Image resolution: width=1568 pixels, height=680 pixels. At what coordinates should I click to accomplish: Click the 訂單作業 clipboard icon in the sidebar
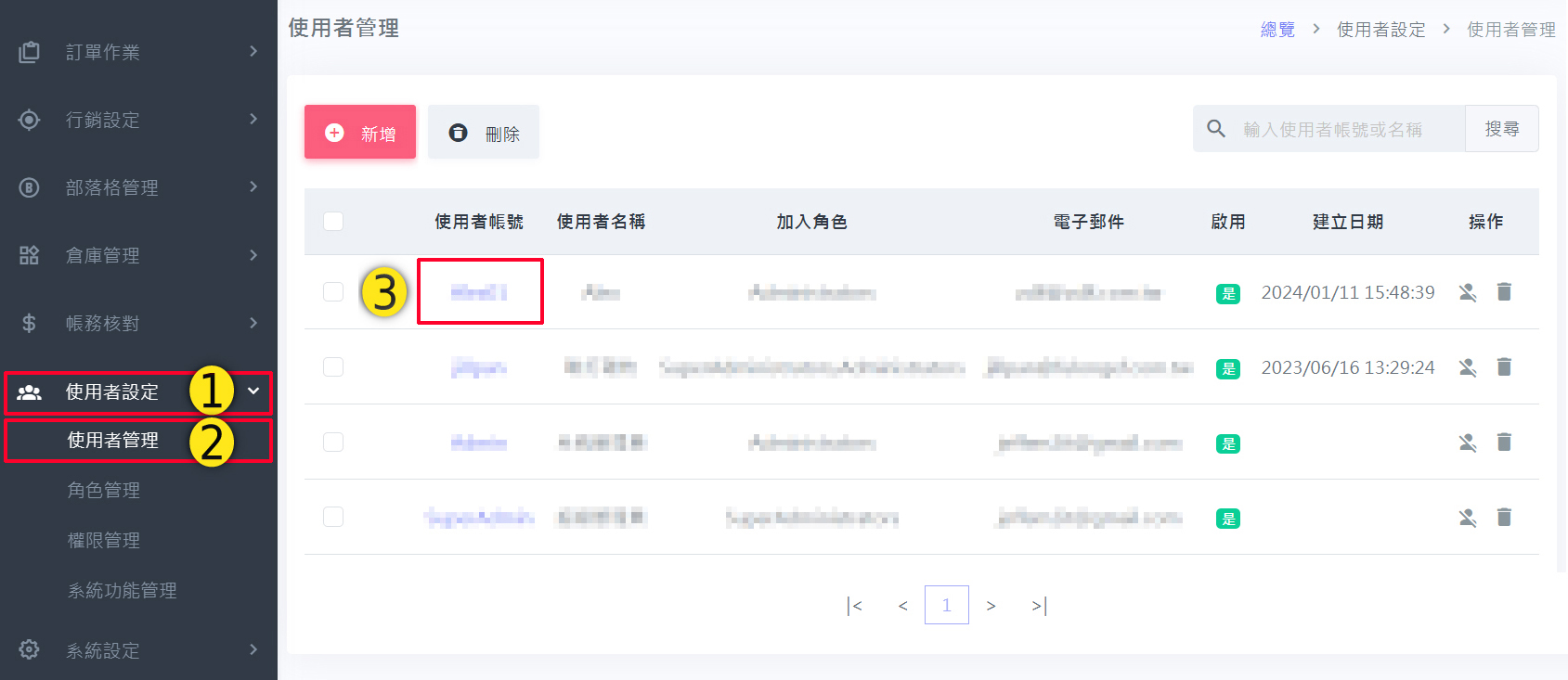tap(30, 52)
